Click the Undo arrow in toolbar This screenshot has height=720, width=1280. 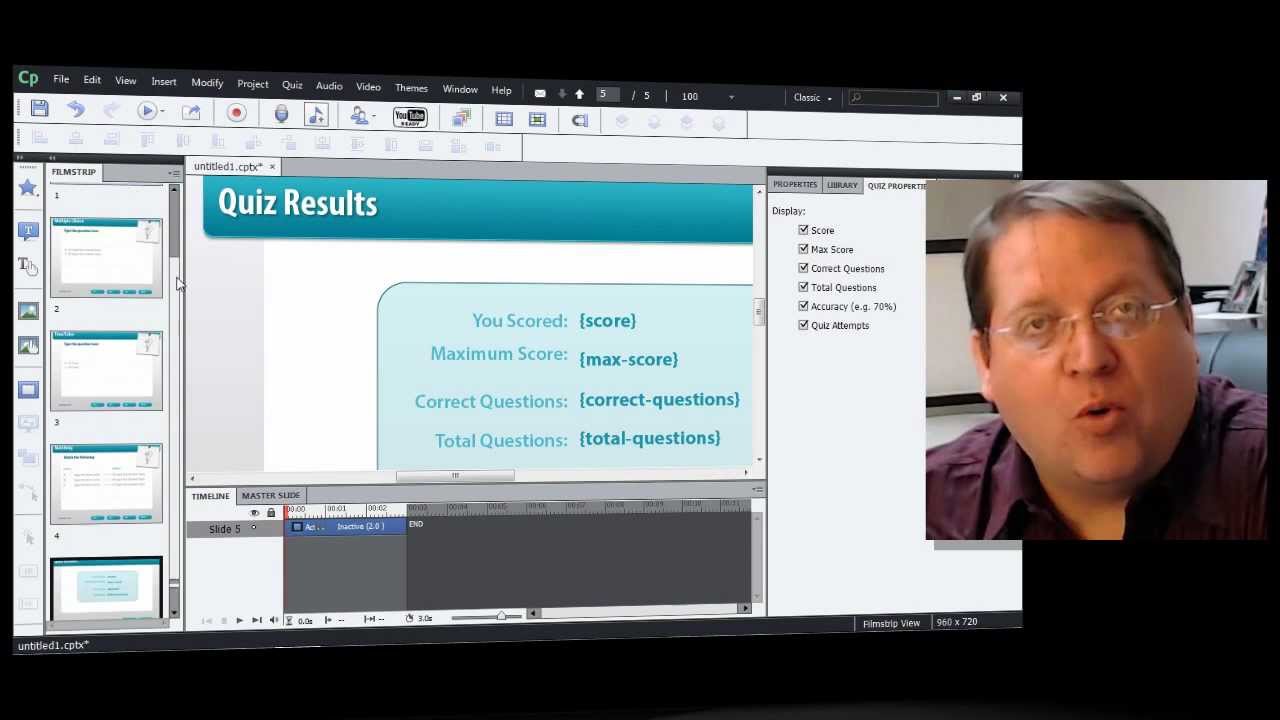pos(76,109)
